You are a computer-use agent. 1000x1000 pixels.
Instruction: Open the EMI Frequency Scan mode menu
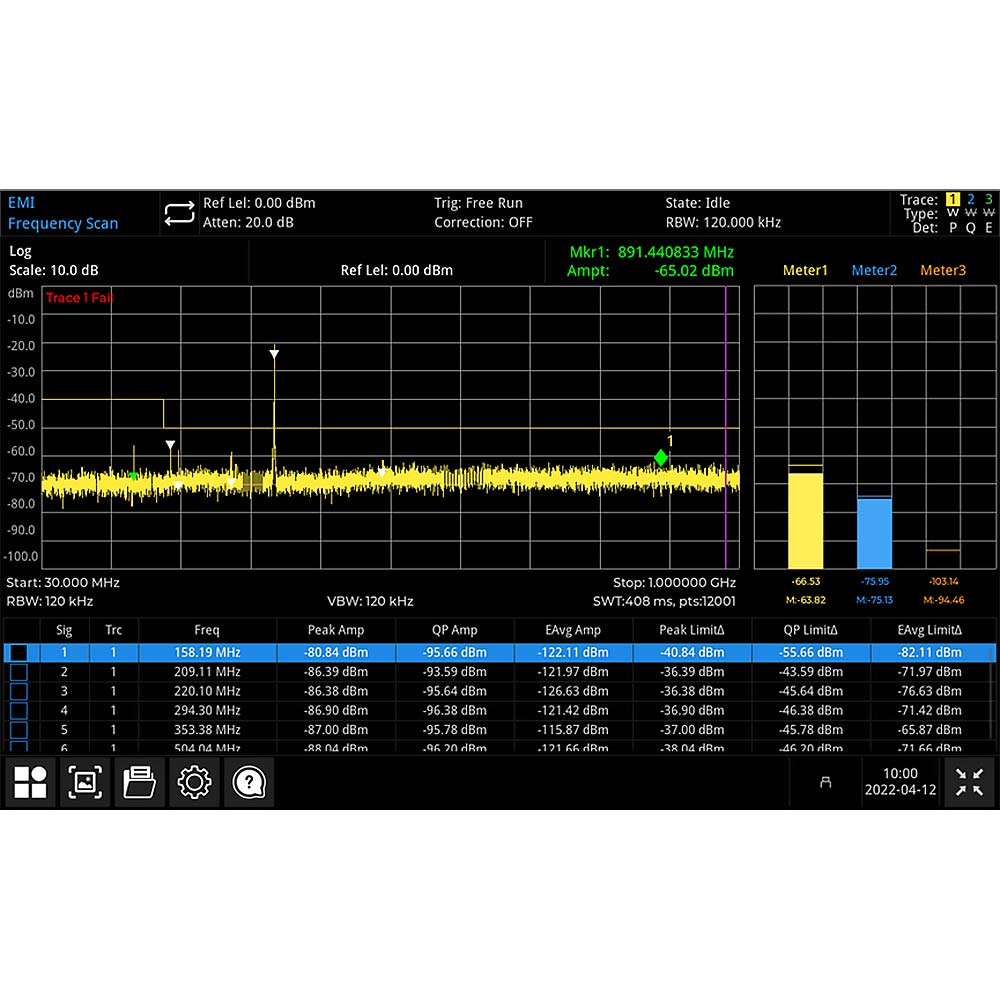[x=62, y=213]
